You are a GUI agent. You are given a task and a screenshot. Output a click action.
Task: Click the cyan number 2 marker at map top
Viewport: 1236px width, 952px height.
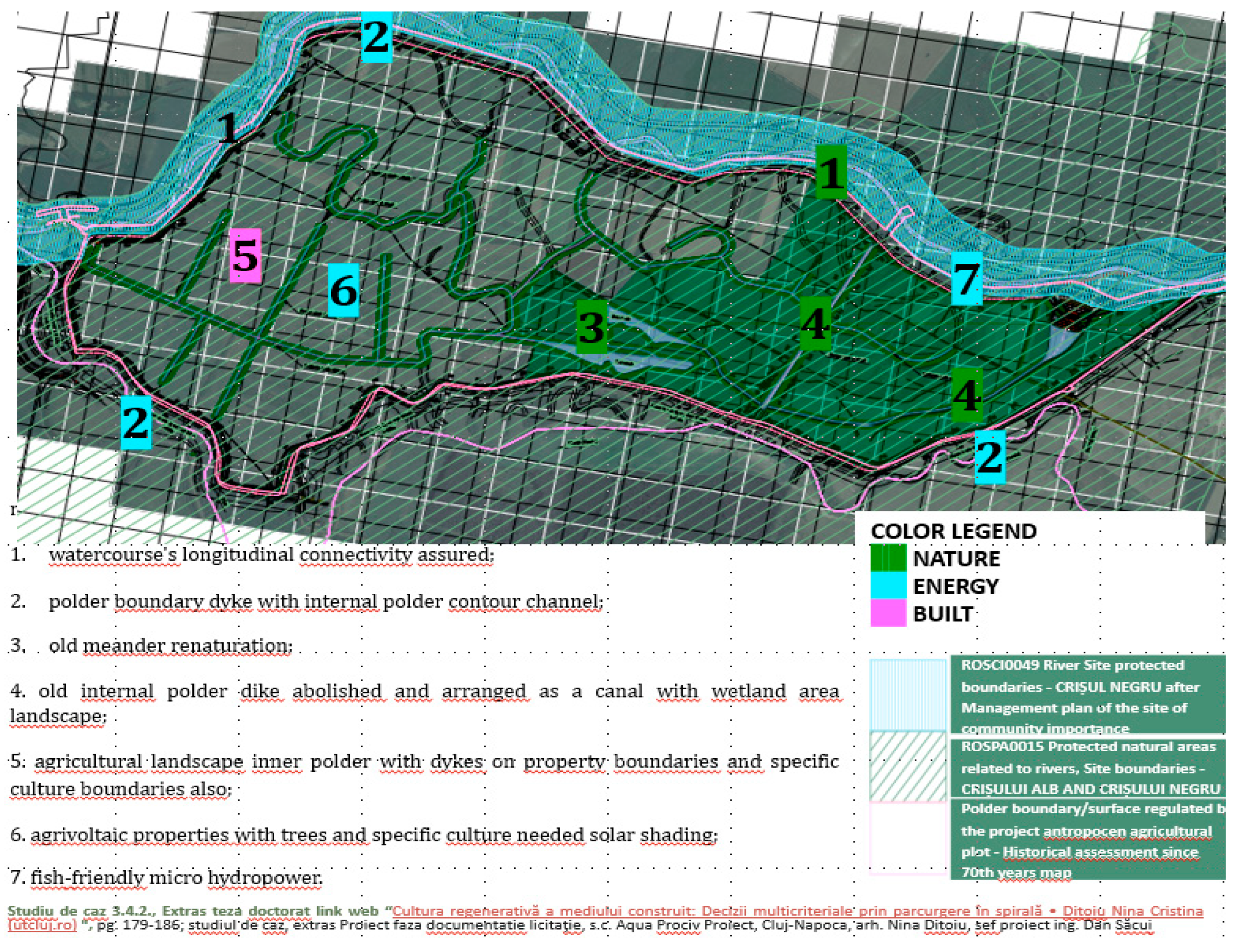tap(376, 37)
